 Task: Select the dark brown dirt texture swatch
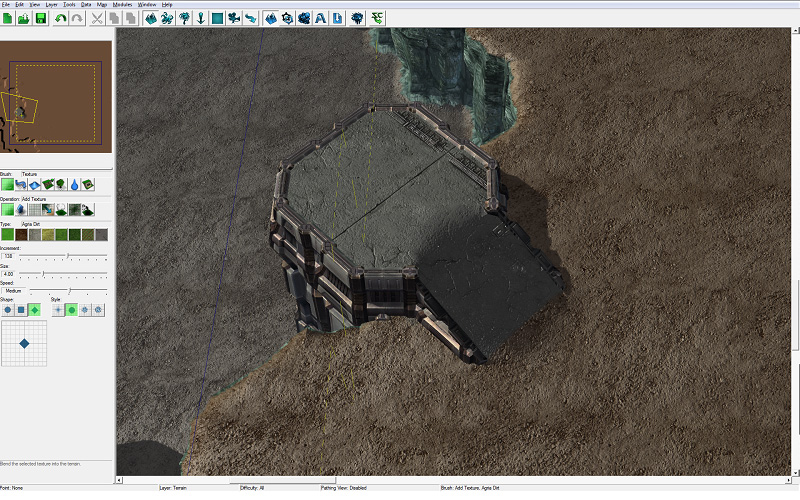(x=21, y=235)
